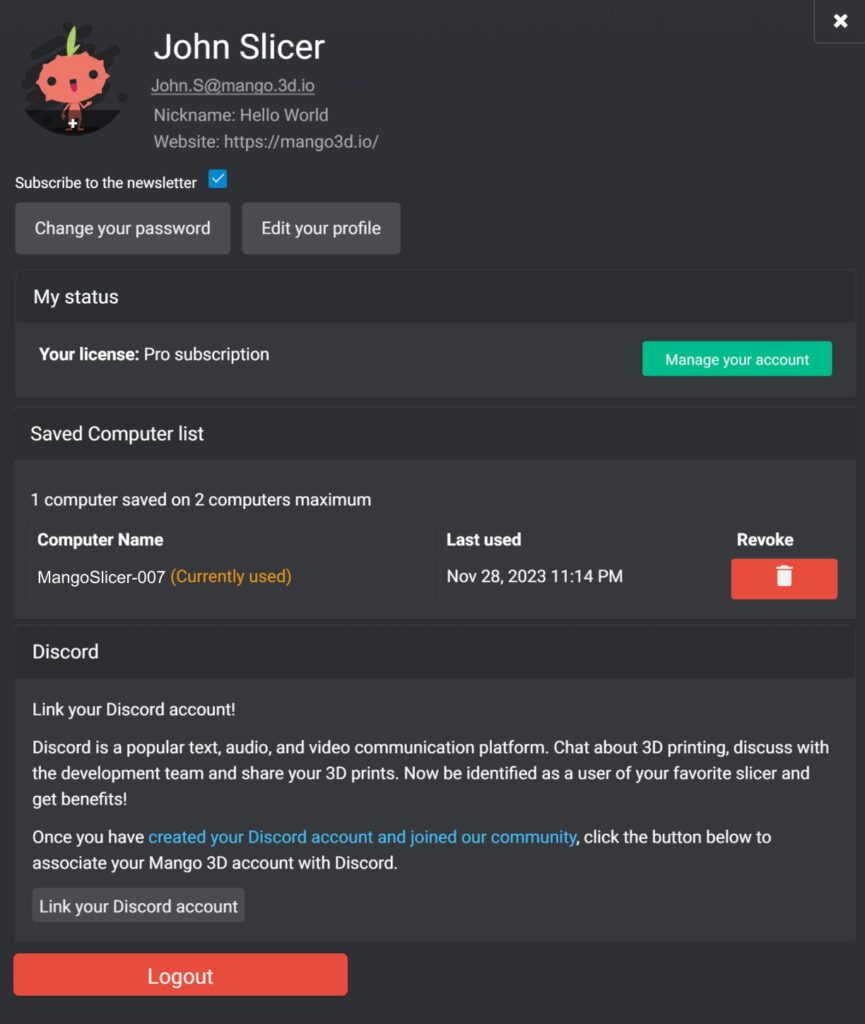This screenshot has height=1024, width=865.
Task: Click the plus icon on the avatar
Action: 73,124
